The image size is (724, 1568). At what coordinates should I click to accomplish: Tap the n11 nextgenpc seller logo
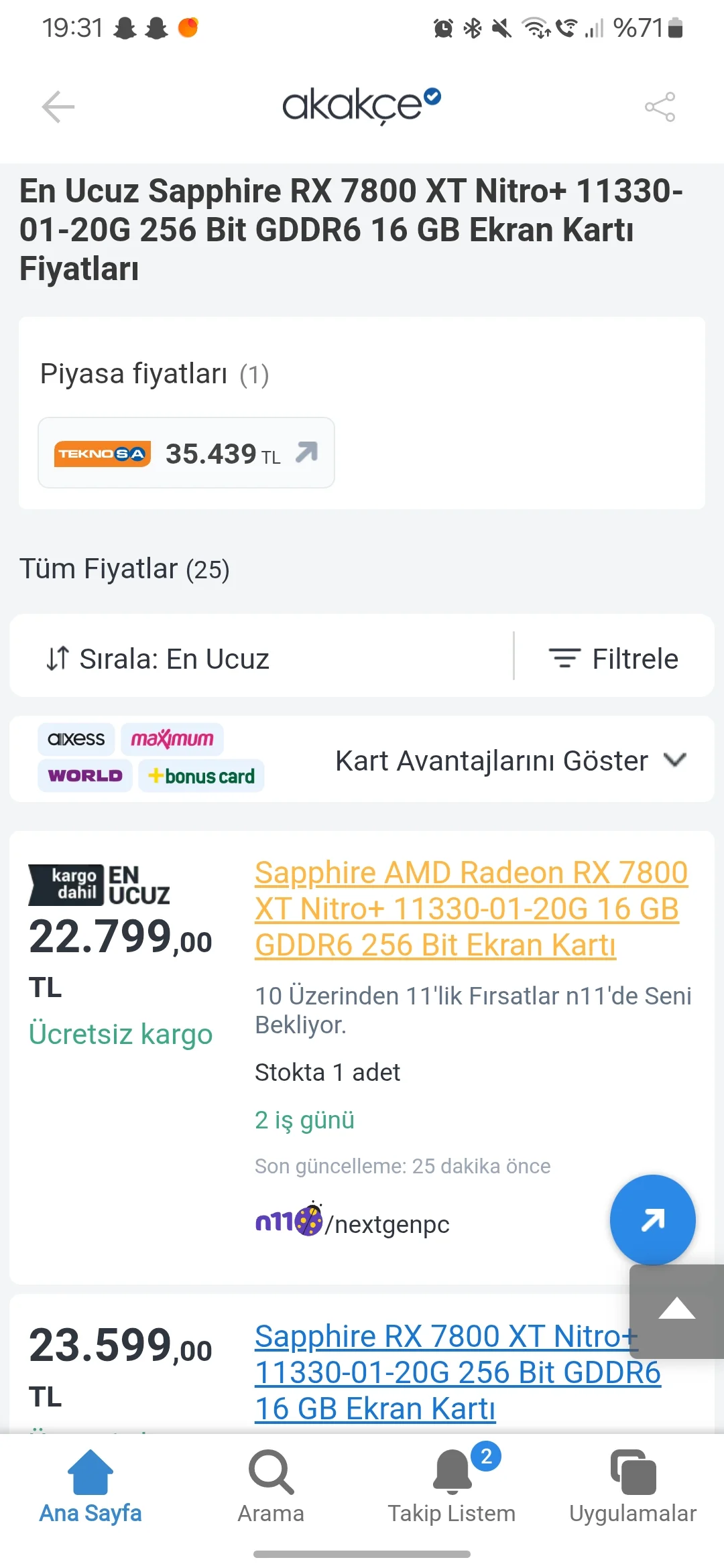pyautogui.click(x=288, y=1222)
